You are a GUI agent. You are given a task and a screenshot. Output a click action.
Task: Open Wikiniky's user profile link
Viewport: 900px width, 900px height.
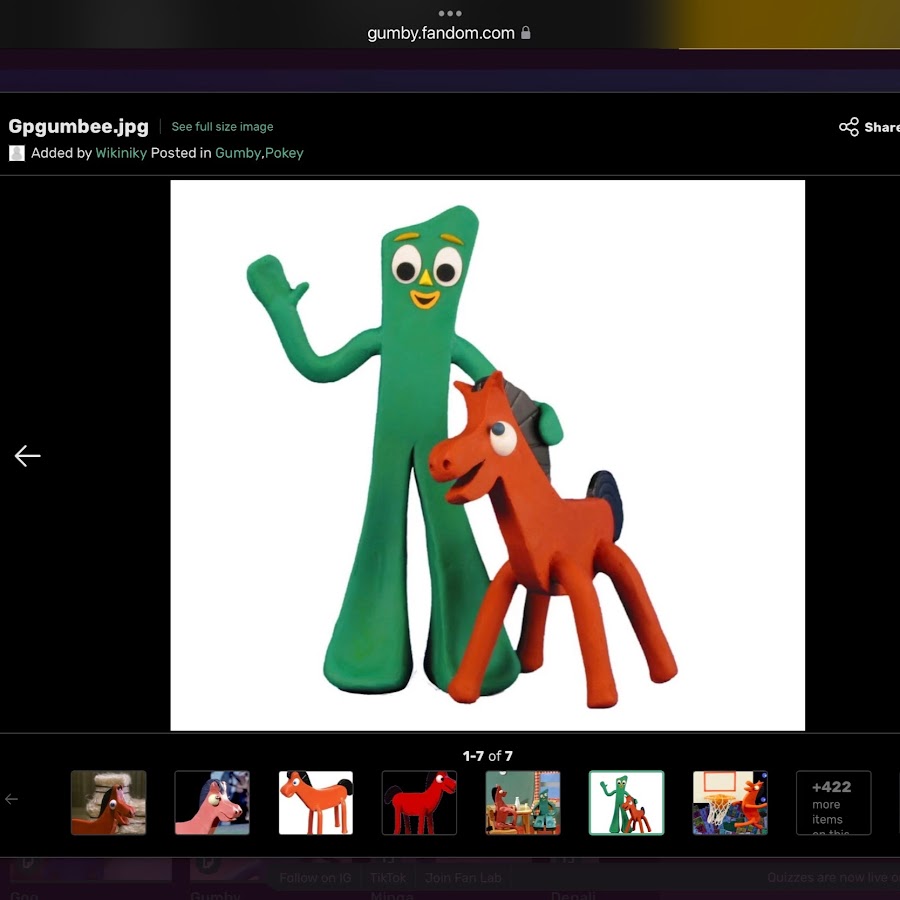click(121, 153)
